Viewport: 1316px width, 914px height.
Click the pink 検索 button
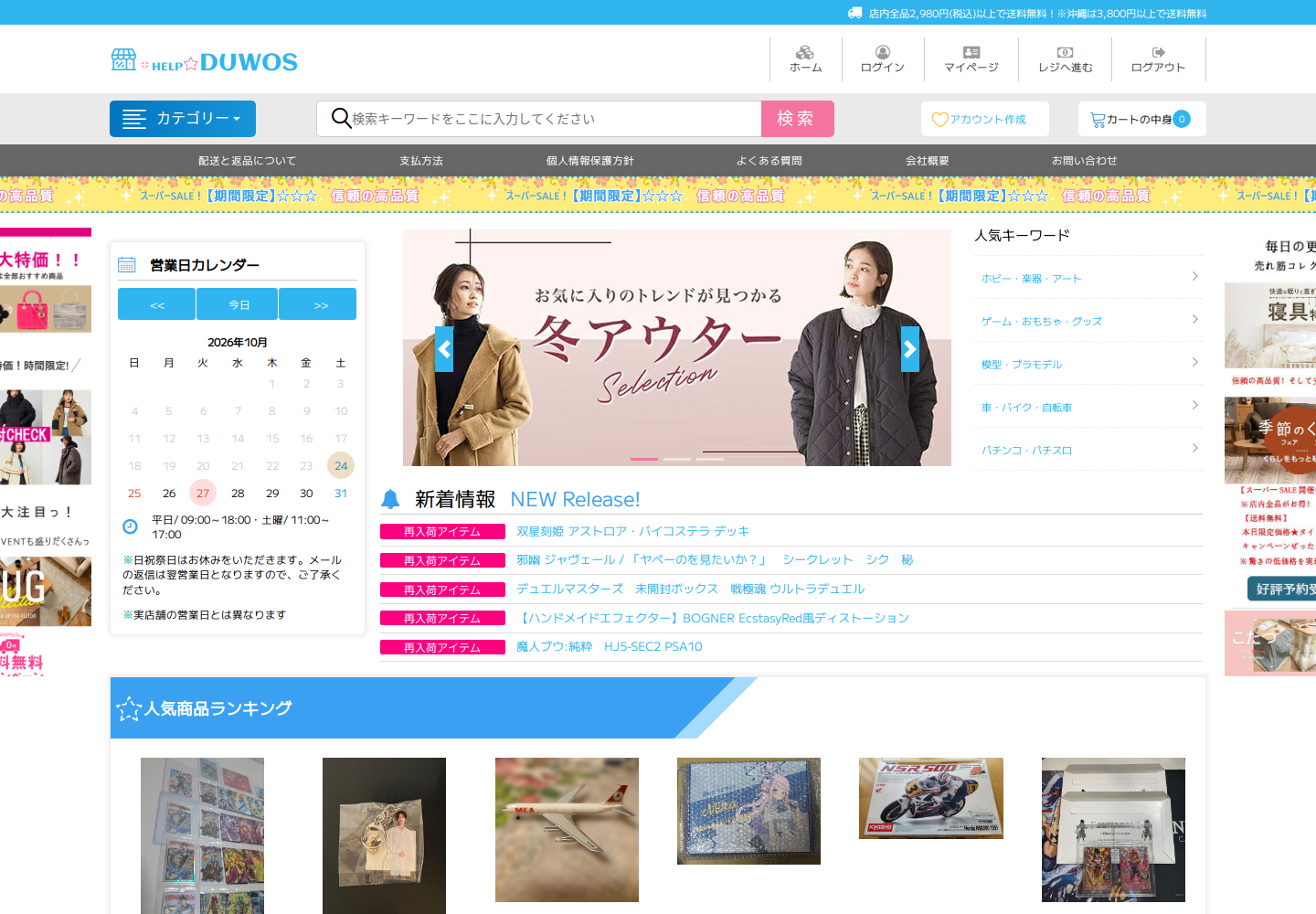point(798,119)
